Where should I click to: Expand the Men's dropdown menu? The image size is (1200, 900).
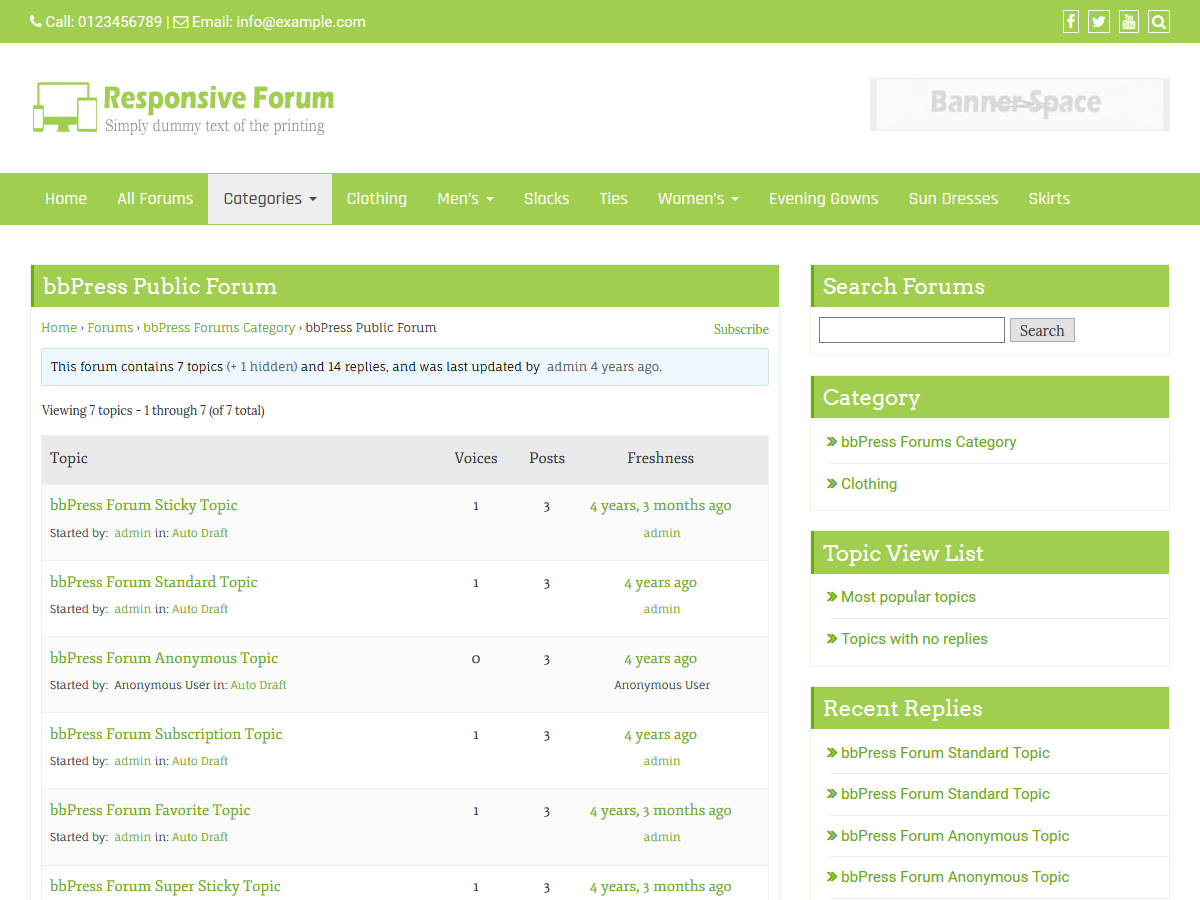(465, 199)
